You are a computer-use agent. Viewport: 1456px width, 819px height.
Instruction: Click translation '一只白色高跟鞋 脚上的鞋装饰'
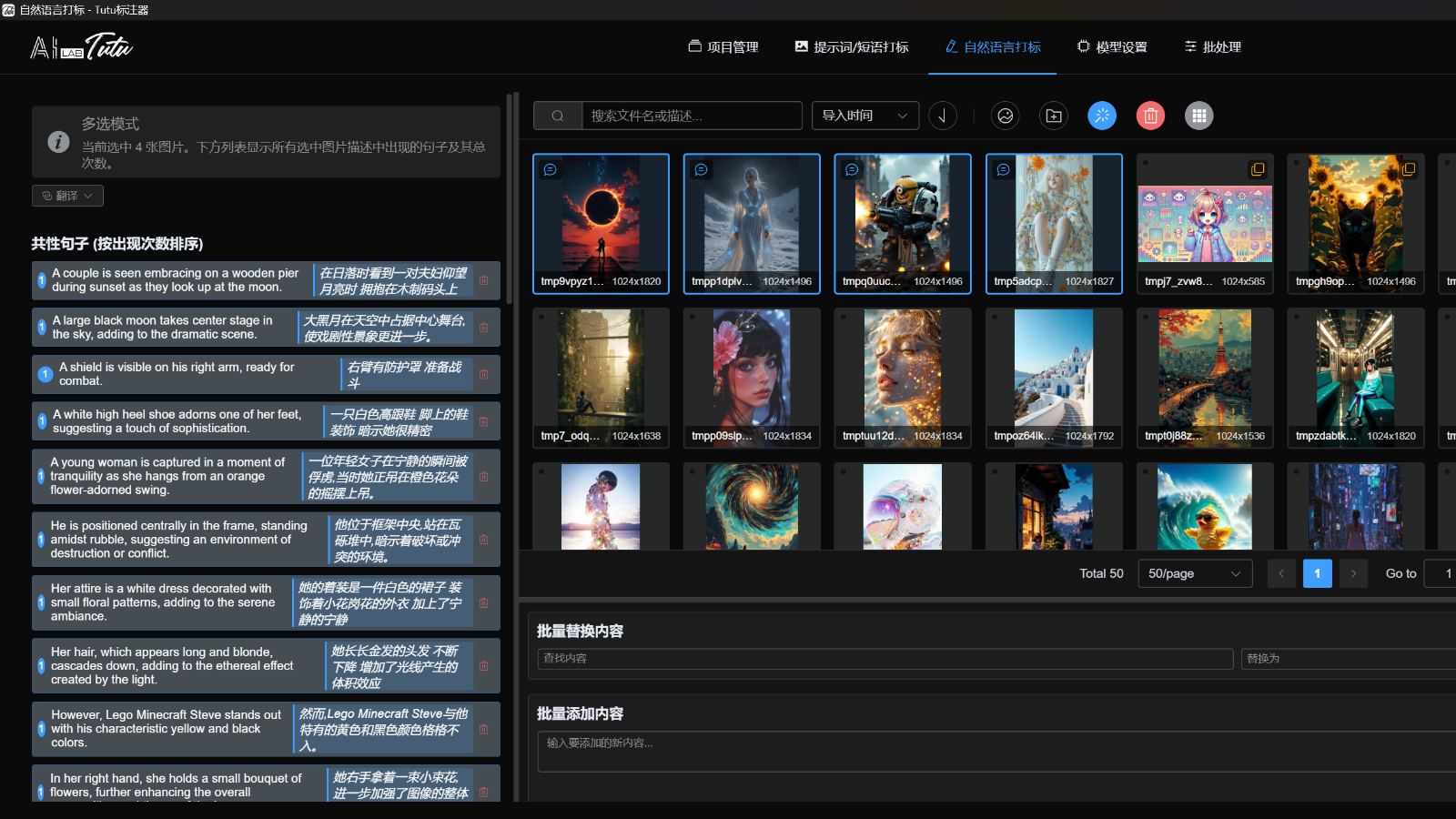click(399, 421)
